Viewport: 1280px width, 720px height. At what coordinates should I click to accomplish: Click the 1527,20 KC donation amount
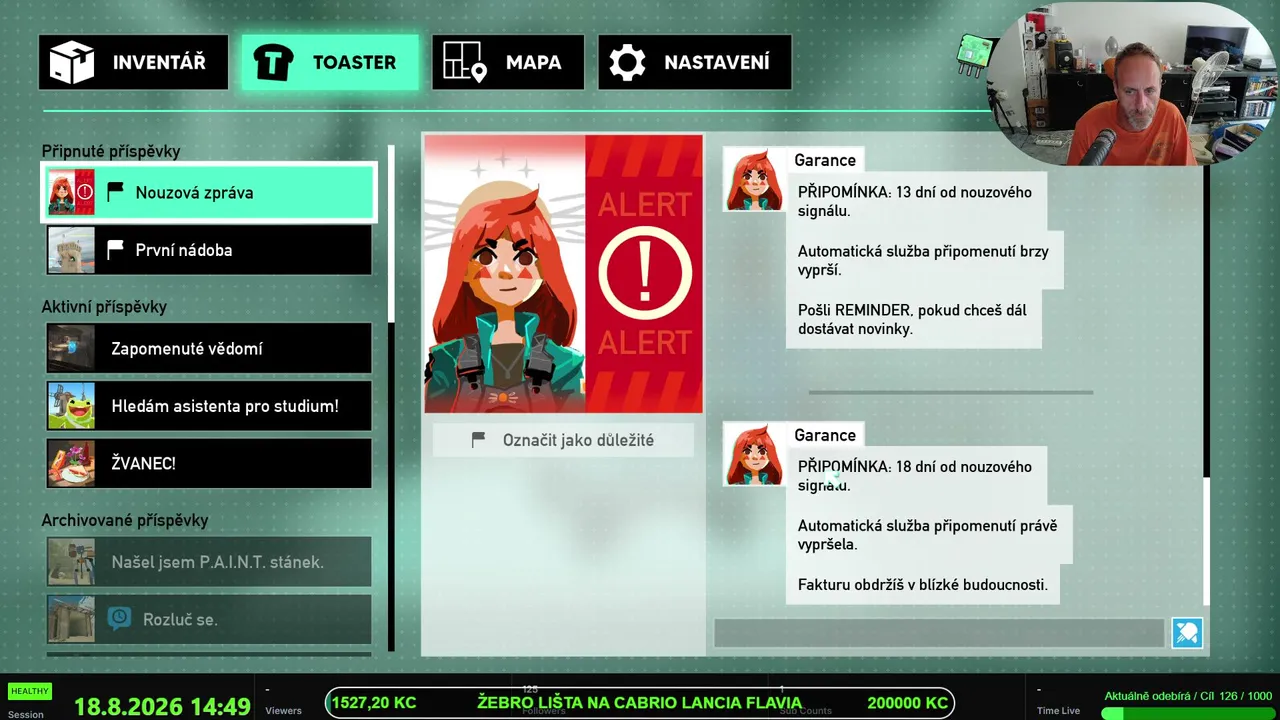point(374,703)
